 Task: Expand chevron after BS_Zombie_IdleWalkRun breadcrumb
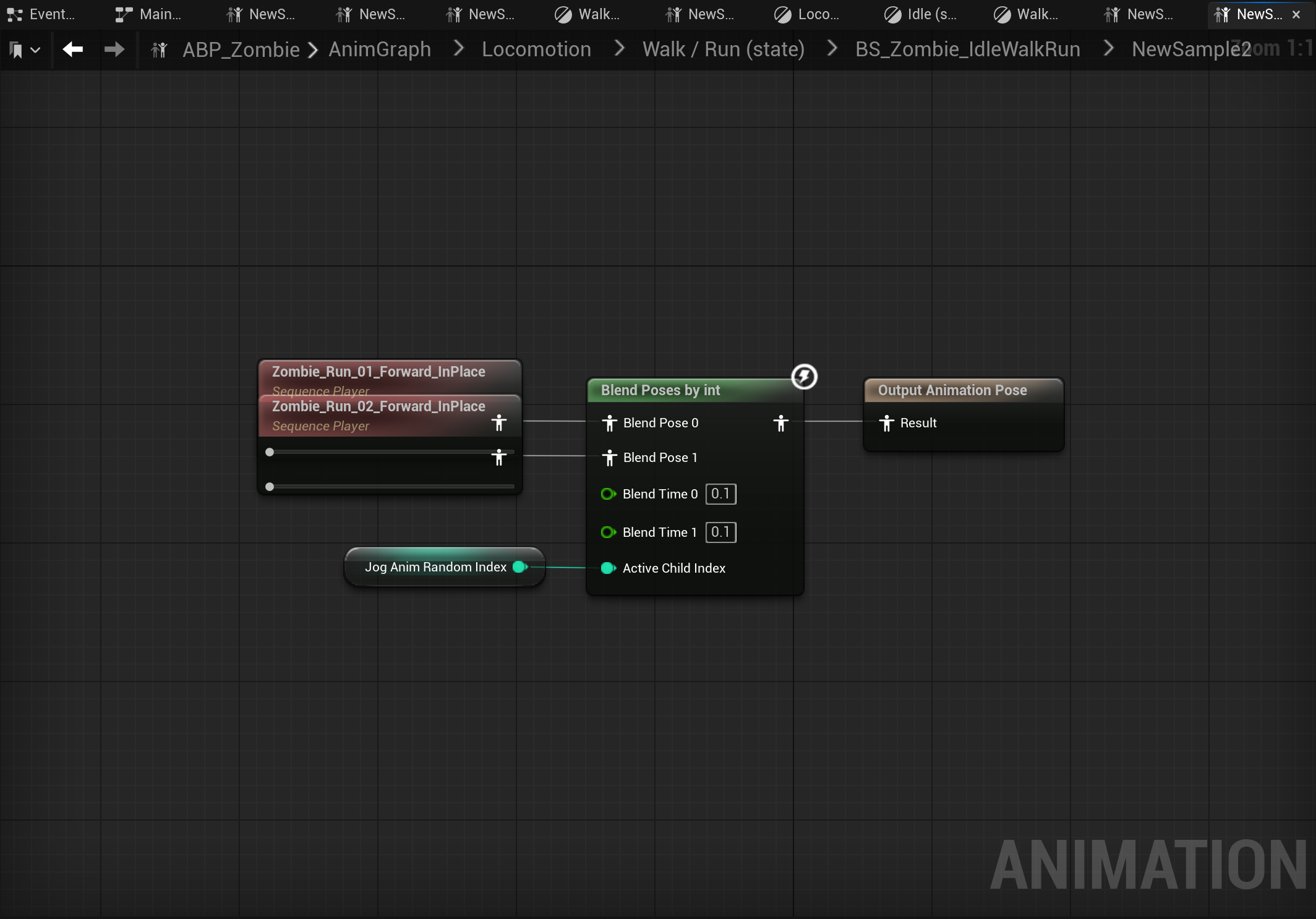[1109, 48]
